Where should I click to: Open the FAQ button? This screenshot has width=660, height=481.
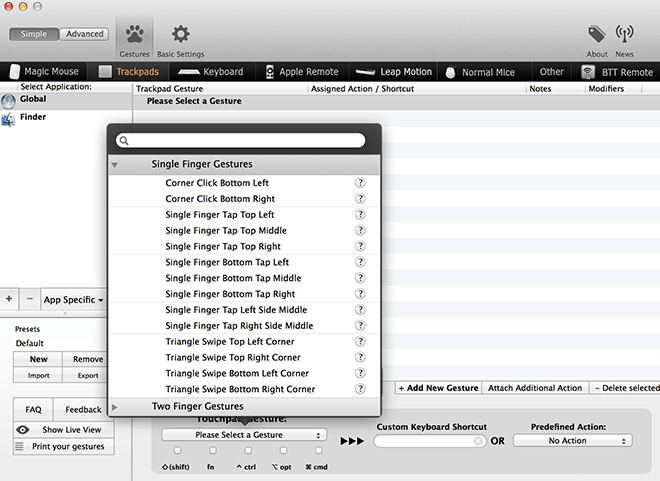(x=33, y=409)
